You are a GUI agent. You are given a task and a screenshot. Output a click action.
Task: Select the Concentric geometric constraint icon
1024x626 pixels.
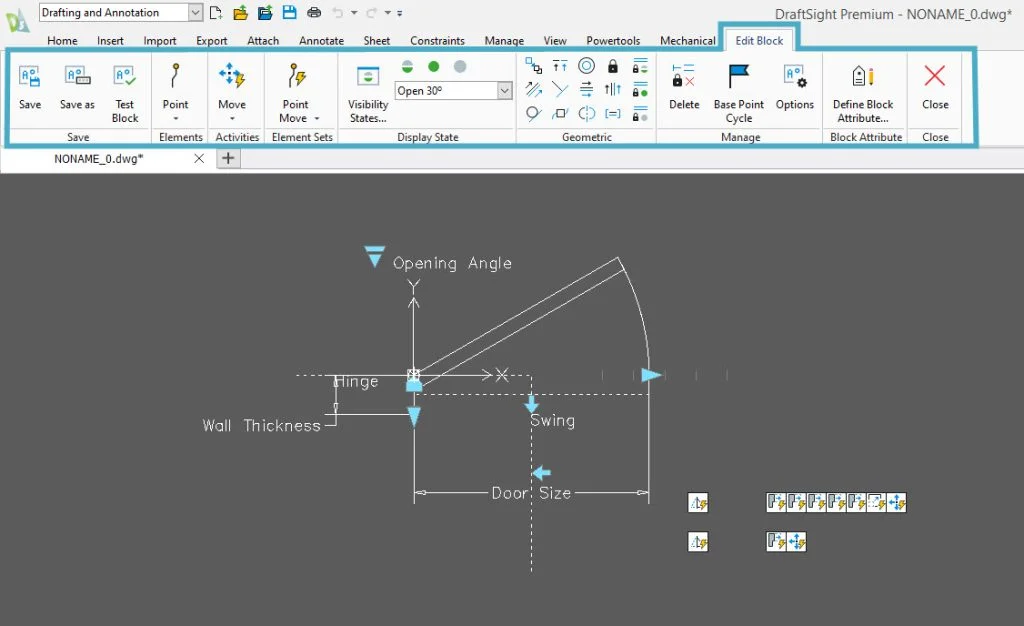click(587, 66)
